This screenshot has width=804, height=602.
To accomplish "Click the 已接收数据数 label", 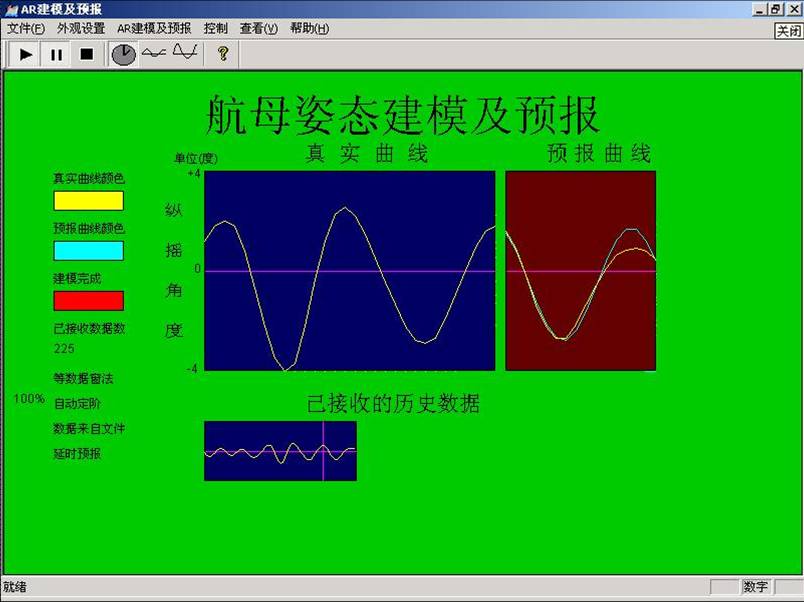I will (89, 329).
